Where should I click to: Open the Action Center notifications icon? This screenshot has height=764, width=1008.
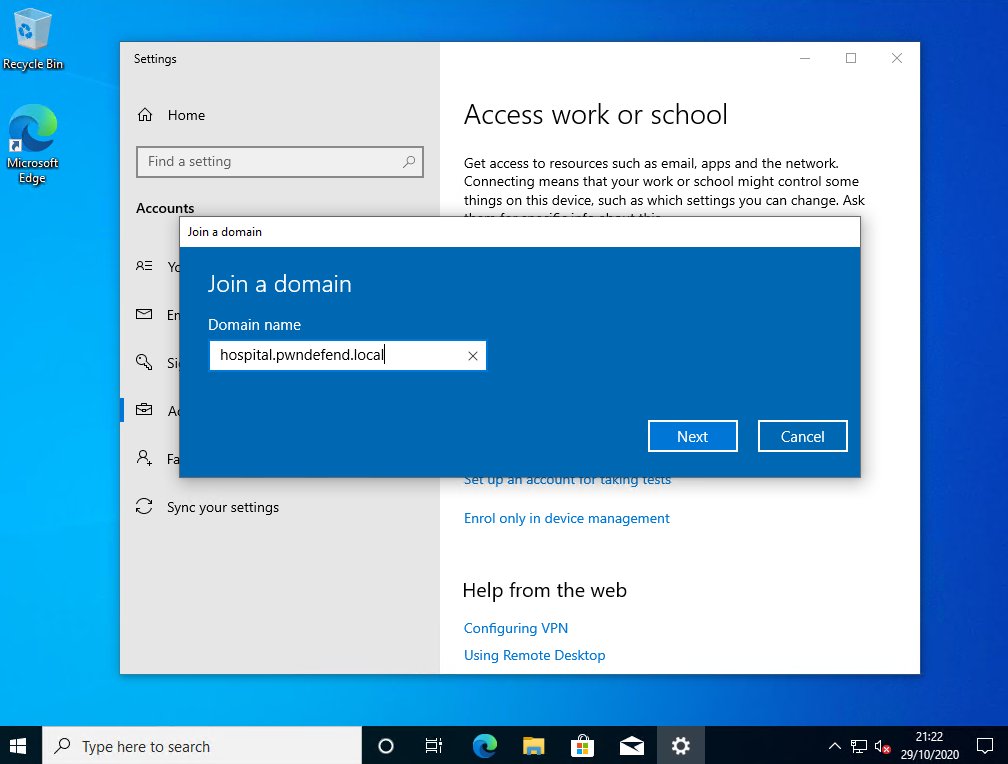pyautogui.click(x=984, y=745)
